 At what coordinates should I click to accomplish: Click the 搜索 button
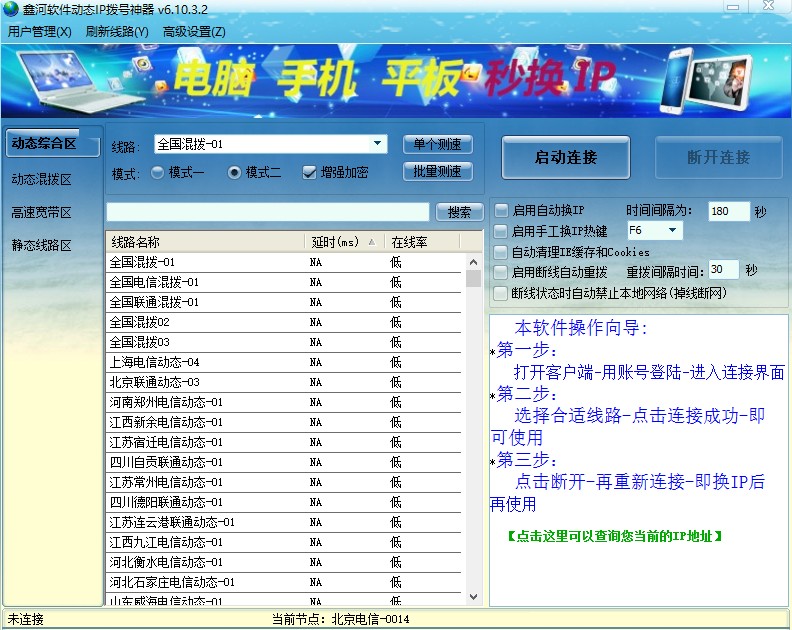[459, 212]
